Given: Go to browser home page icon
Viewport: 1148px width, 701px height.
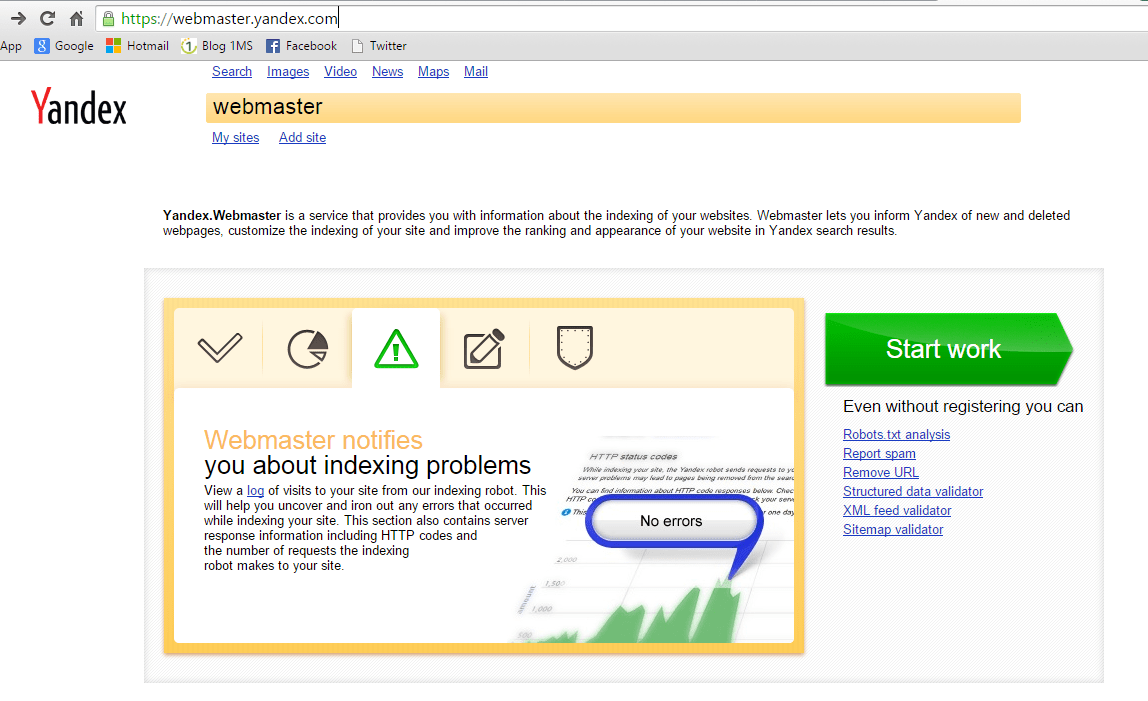Looking at the screenshot, I should pos(76,18).
